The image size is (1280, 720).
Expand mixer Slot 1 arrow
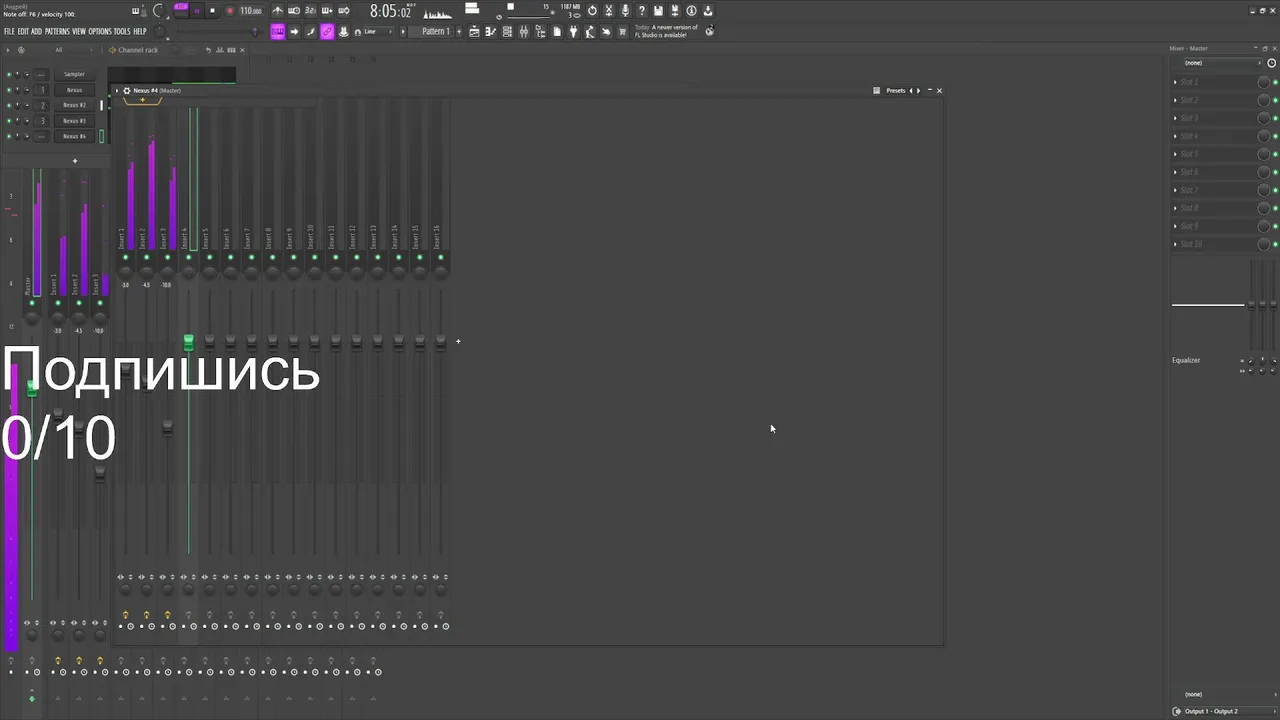[1175, 82]
